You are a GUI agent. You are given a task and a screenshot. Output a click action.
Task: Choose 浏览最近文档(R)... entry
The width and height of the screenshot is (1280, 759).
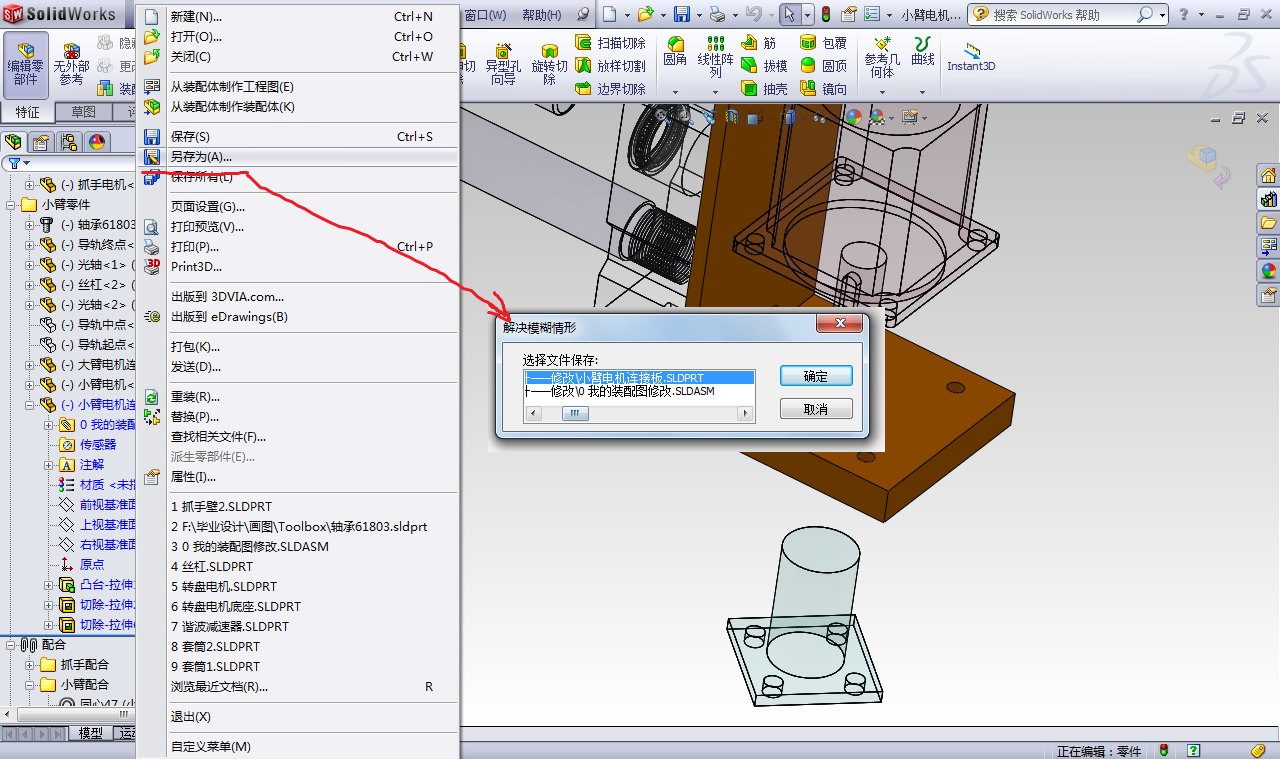(x=298, y=686)
